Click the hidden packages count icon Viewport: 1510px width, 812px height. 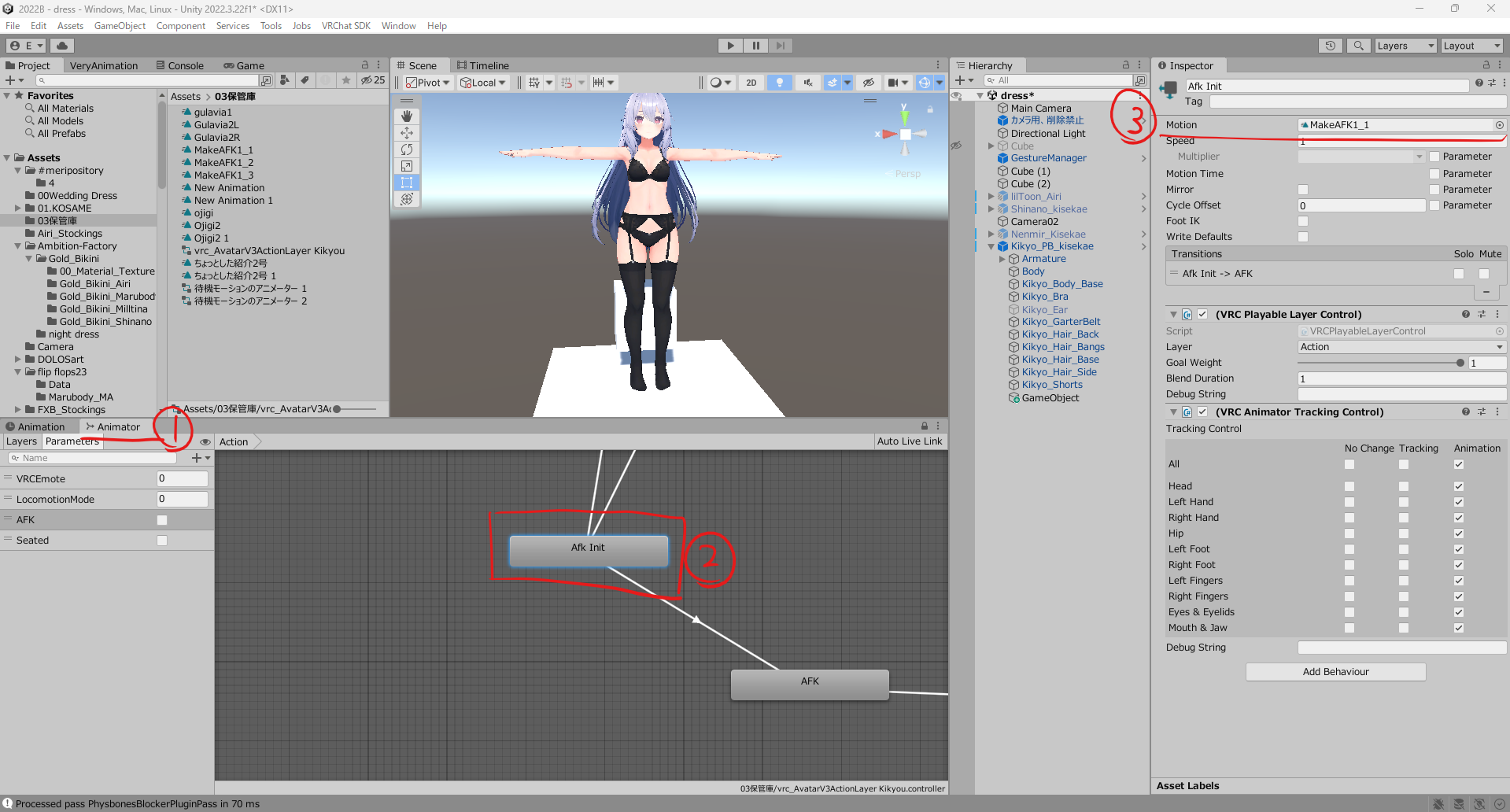pos(373,80)
